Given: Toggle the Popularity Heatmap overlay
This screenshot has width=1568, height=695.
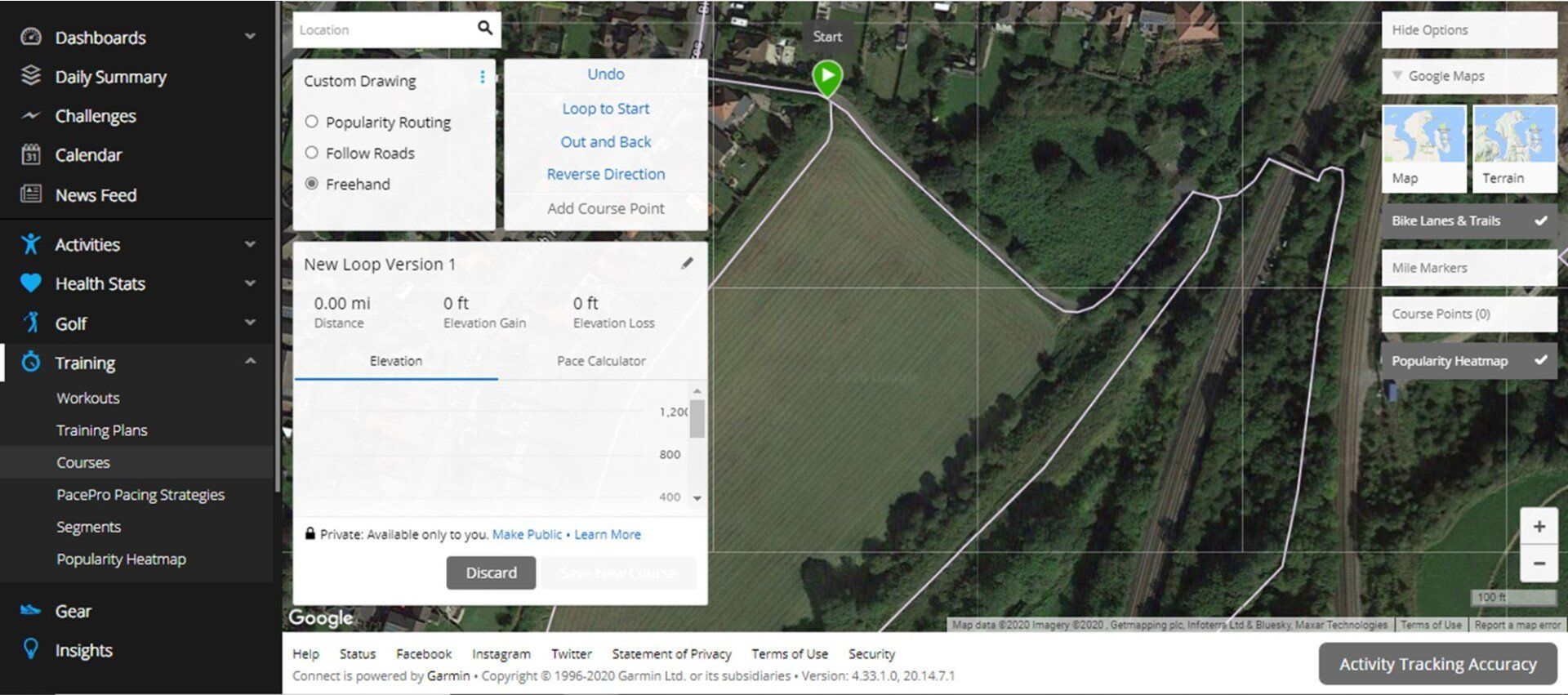Looking at the screenshot, I should point(1468,361).
